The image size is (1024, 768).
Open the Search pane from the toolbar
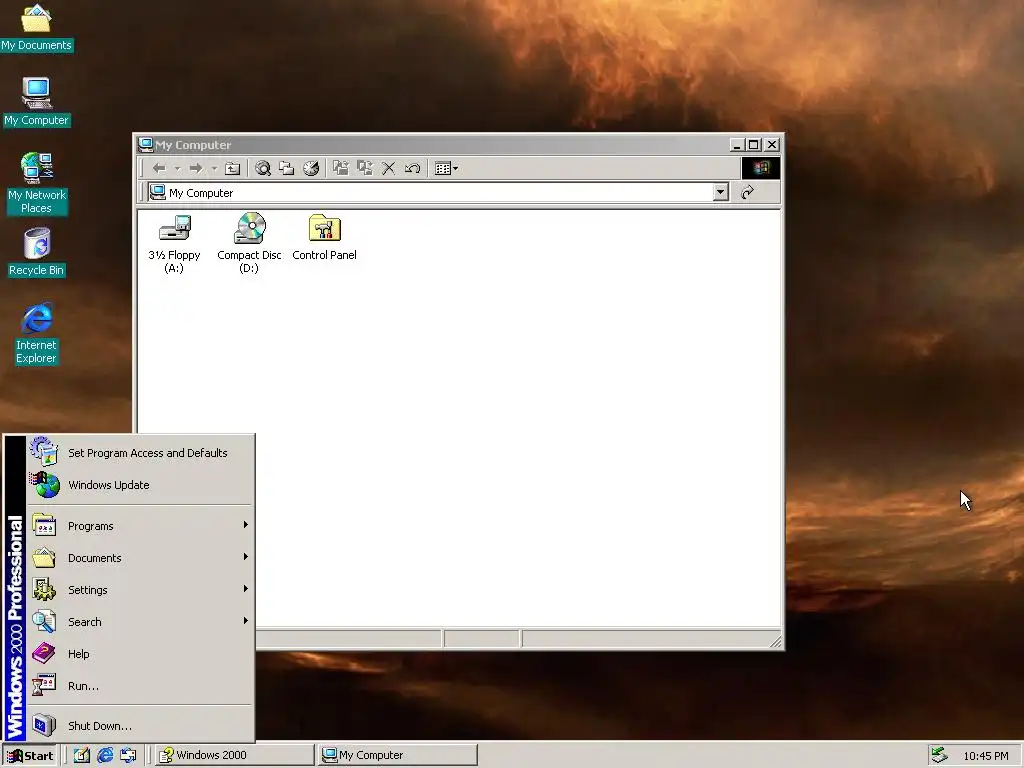263,168
